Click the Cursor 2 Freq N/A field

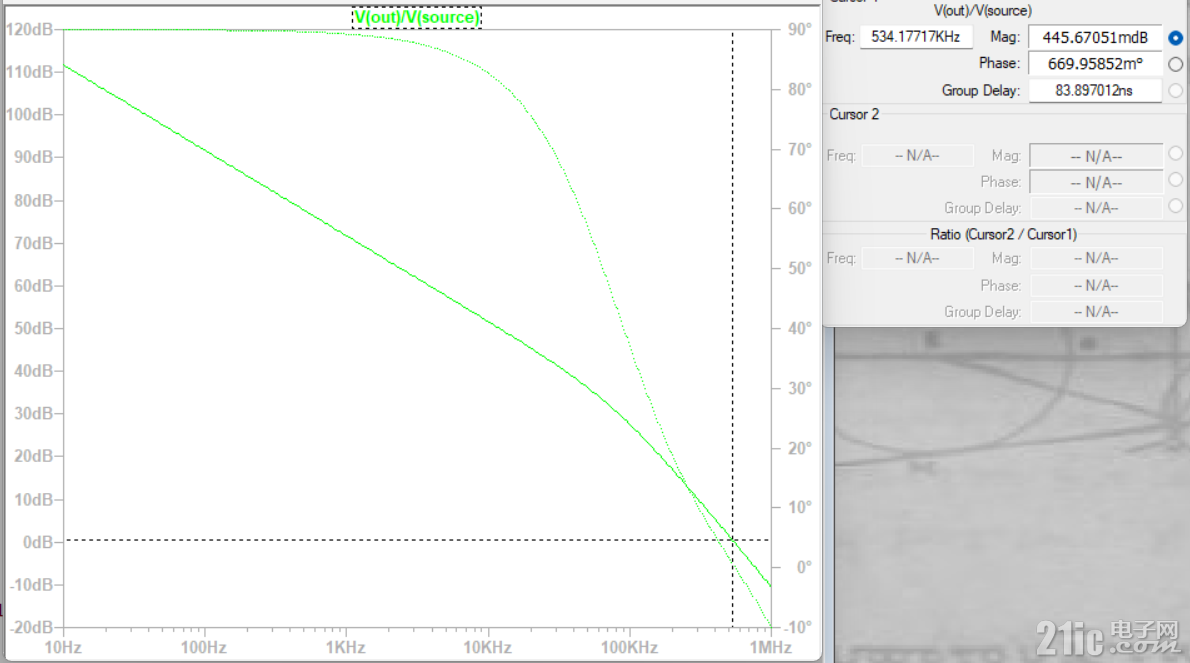(918, 156)
